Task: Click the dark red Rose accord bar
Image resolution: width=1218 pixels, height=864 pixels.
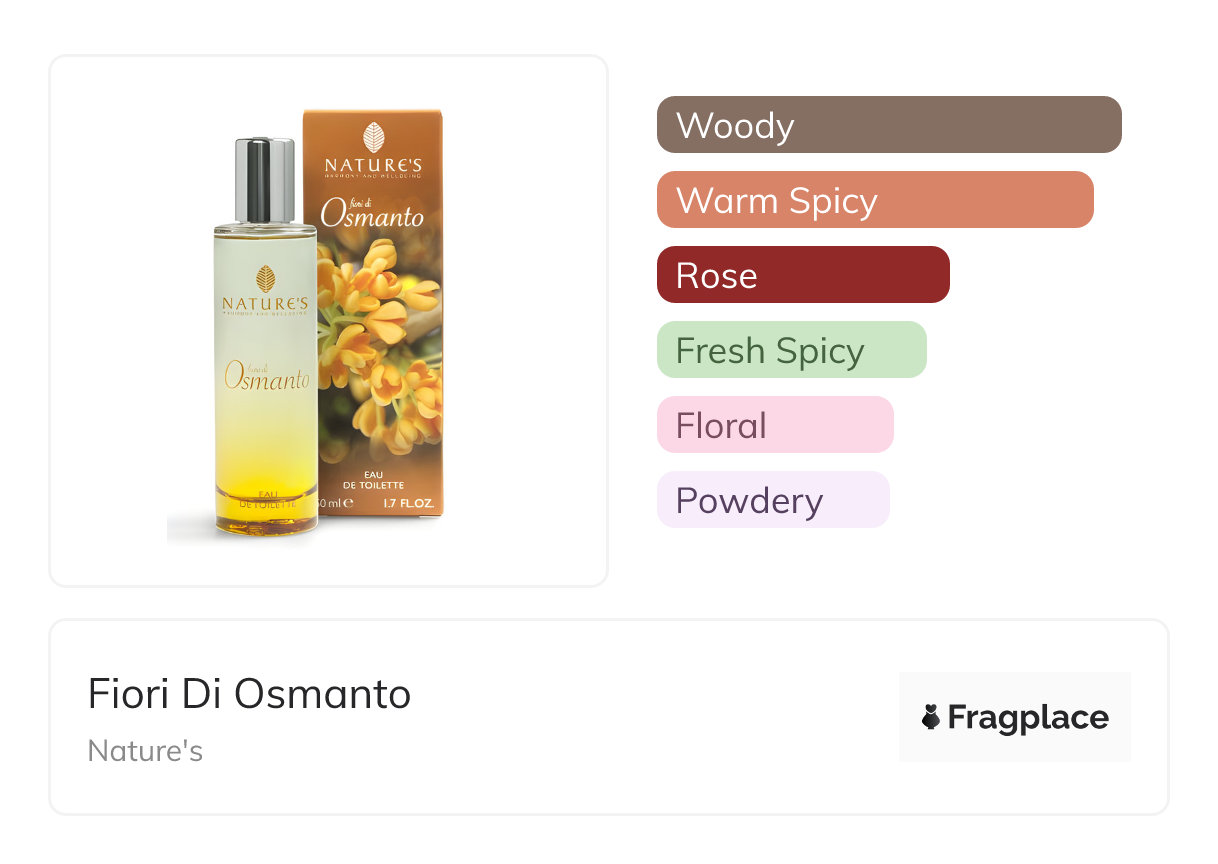Action: pyautogui.click(x=802, y=275)
